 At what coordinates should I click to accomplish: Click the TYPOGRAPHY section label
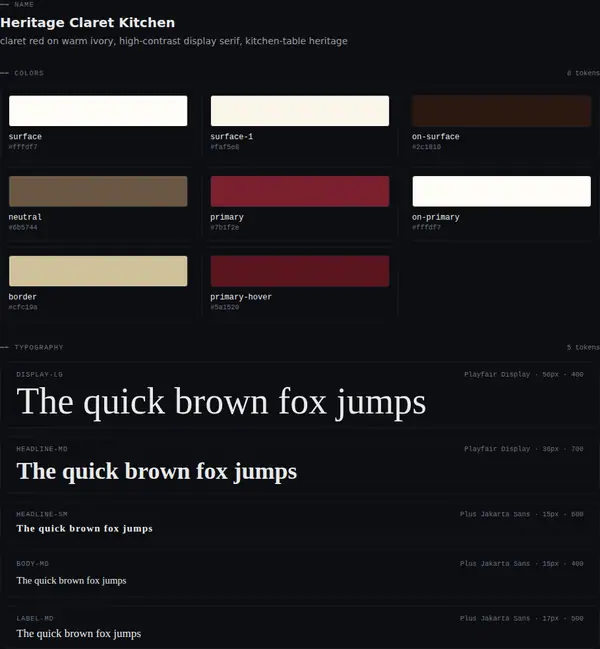tap(39, 347)
